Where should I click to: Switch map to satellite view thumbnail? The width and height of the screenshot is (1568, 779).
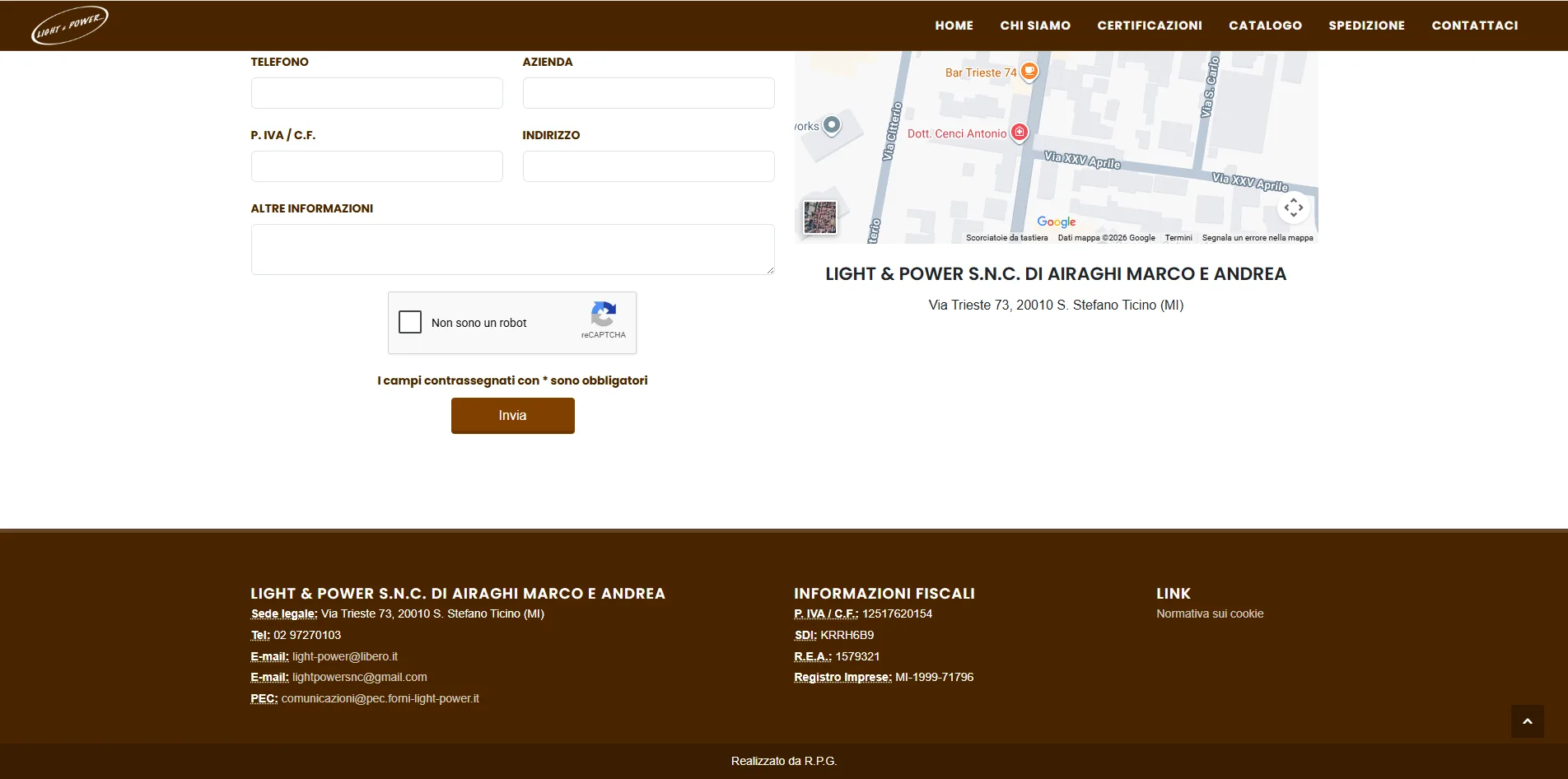click(820, 217)
